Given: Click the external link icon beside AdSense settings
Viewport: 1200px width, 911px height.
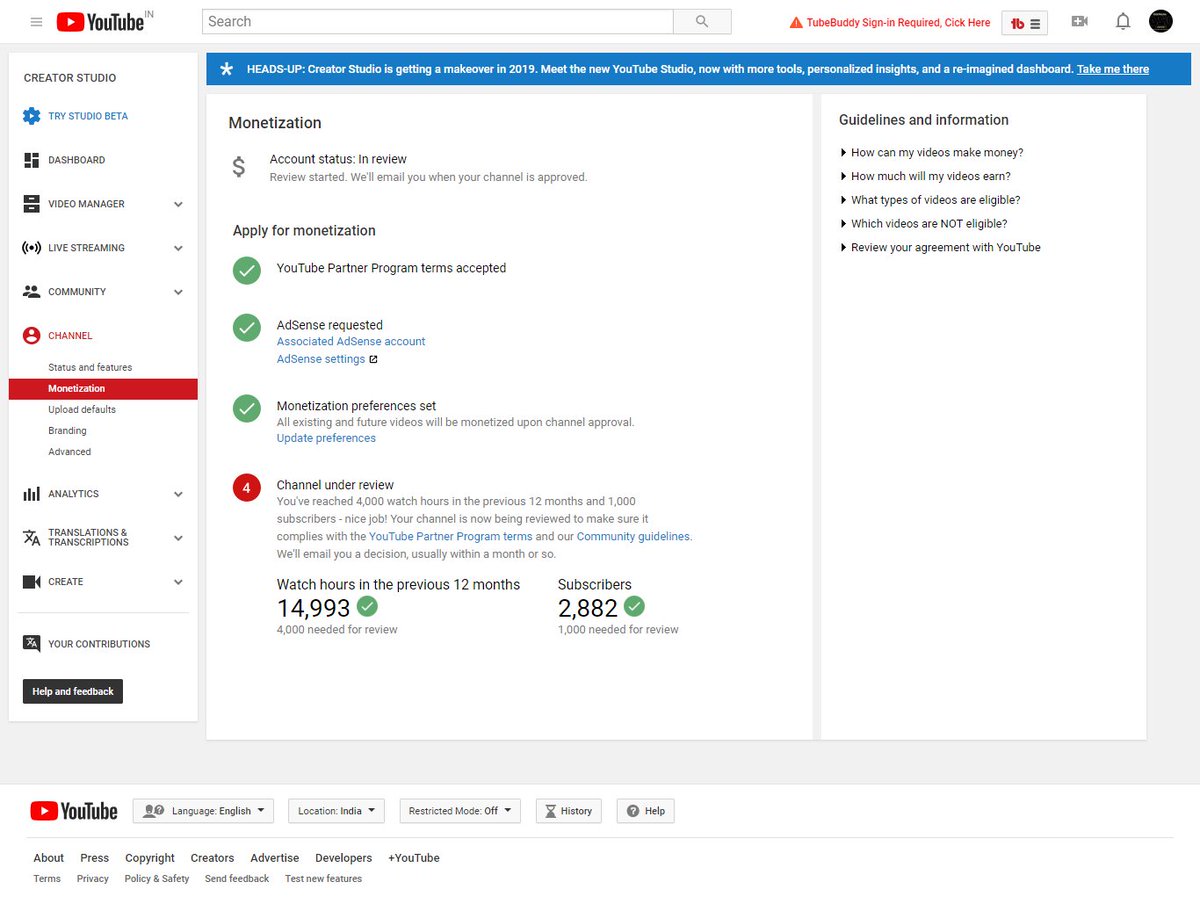Looking at the screenshot, I should pos(374,360).
